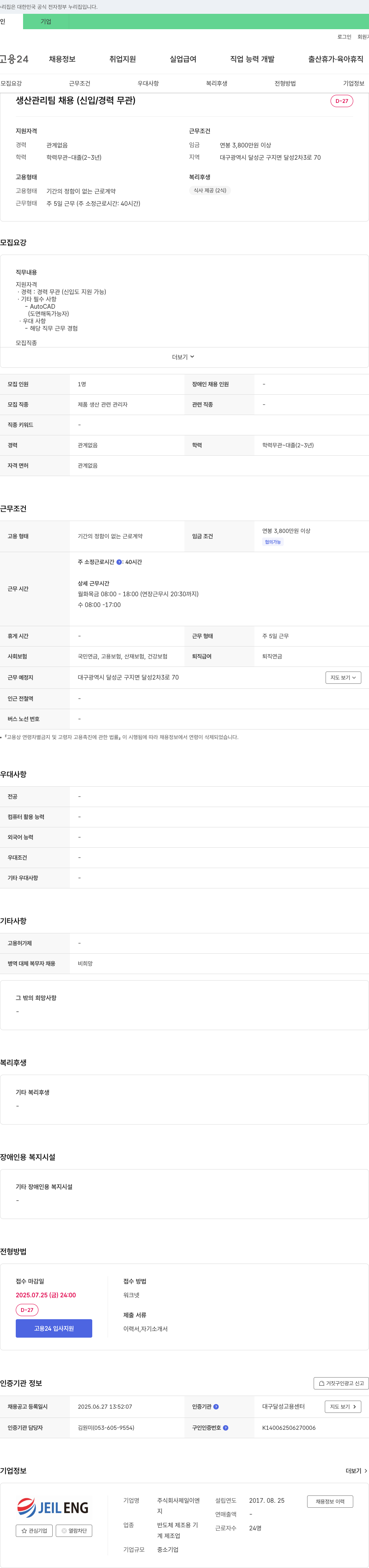Select deadline text 2025.07.25 (금) 24:00
This screenshot has height=1568, width=369.
pos(46,1295)
